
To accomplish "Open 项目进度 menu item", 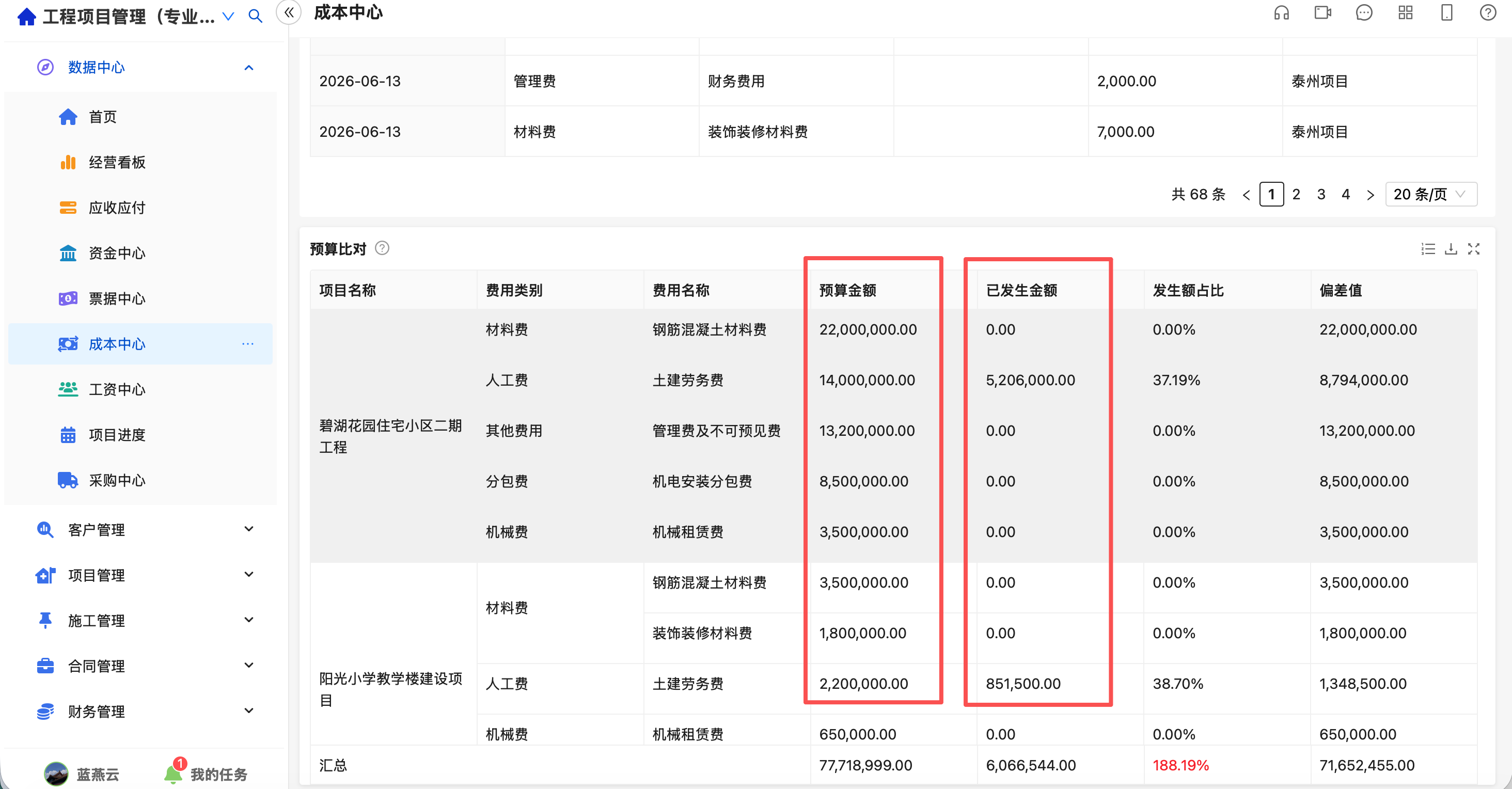I will [x=140, y=435].
